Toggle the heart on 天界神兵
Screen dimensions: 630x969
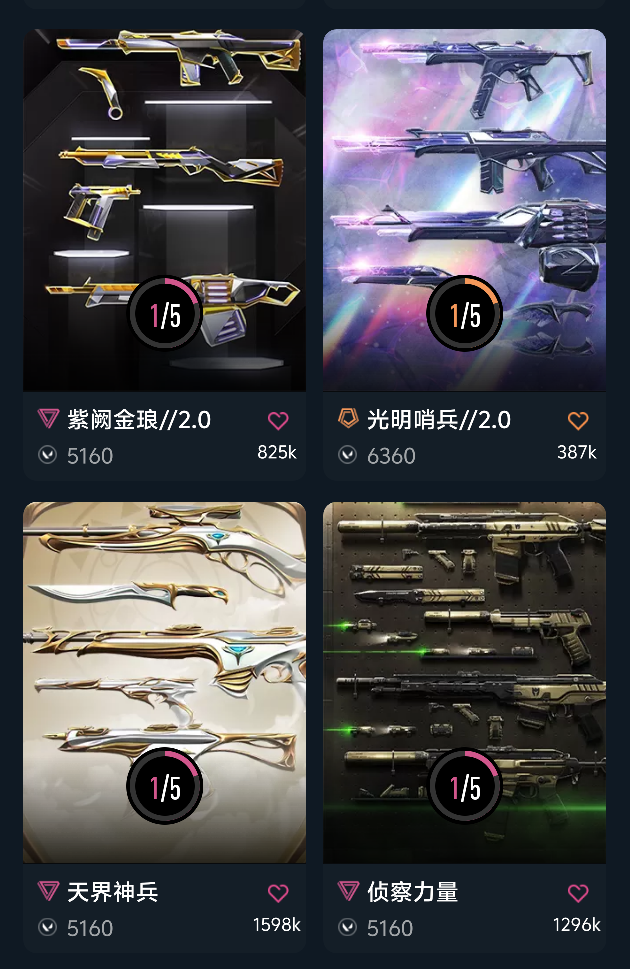coord(278,893)
